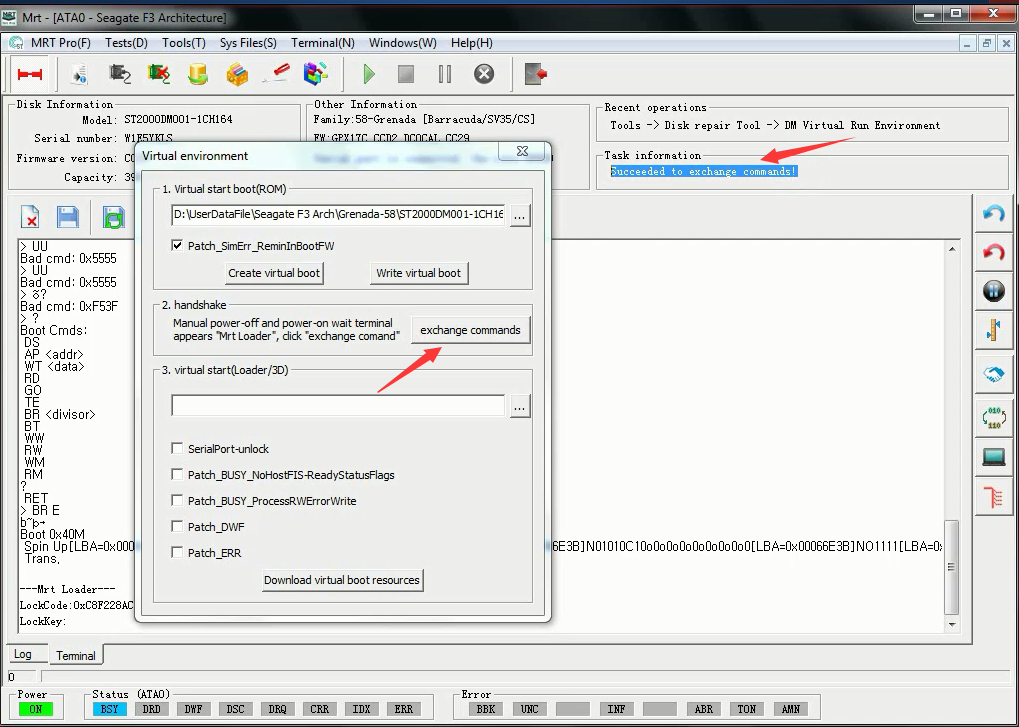Image resolution: width=1019 pixels, height=727 pixels.
Task: Click the red pin-header icon in sidebar
Action: point(993,498)
